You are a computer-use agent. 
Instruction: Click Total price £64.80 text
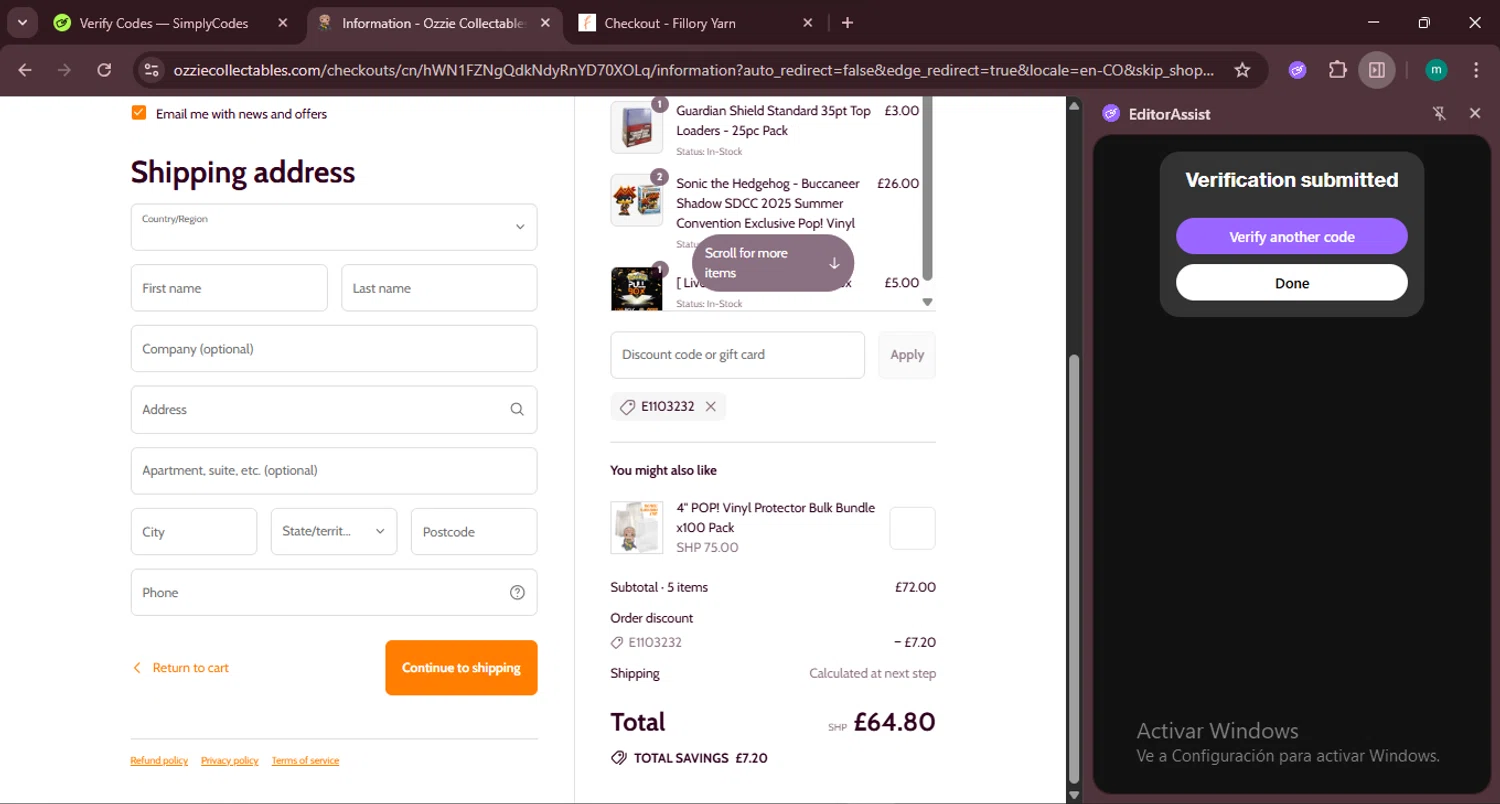coord(894,721)
